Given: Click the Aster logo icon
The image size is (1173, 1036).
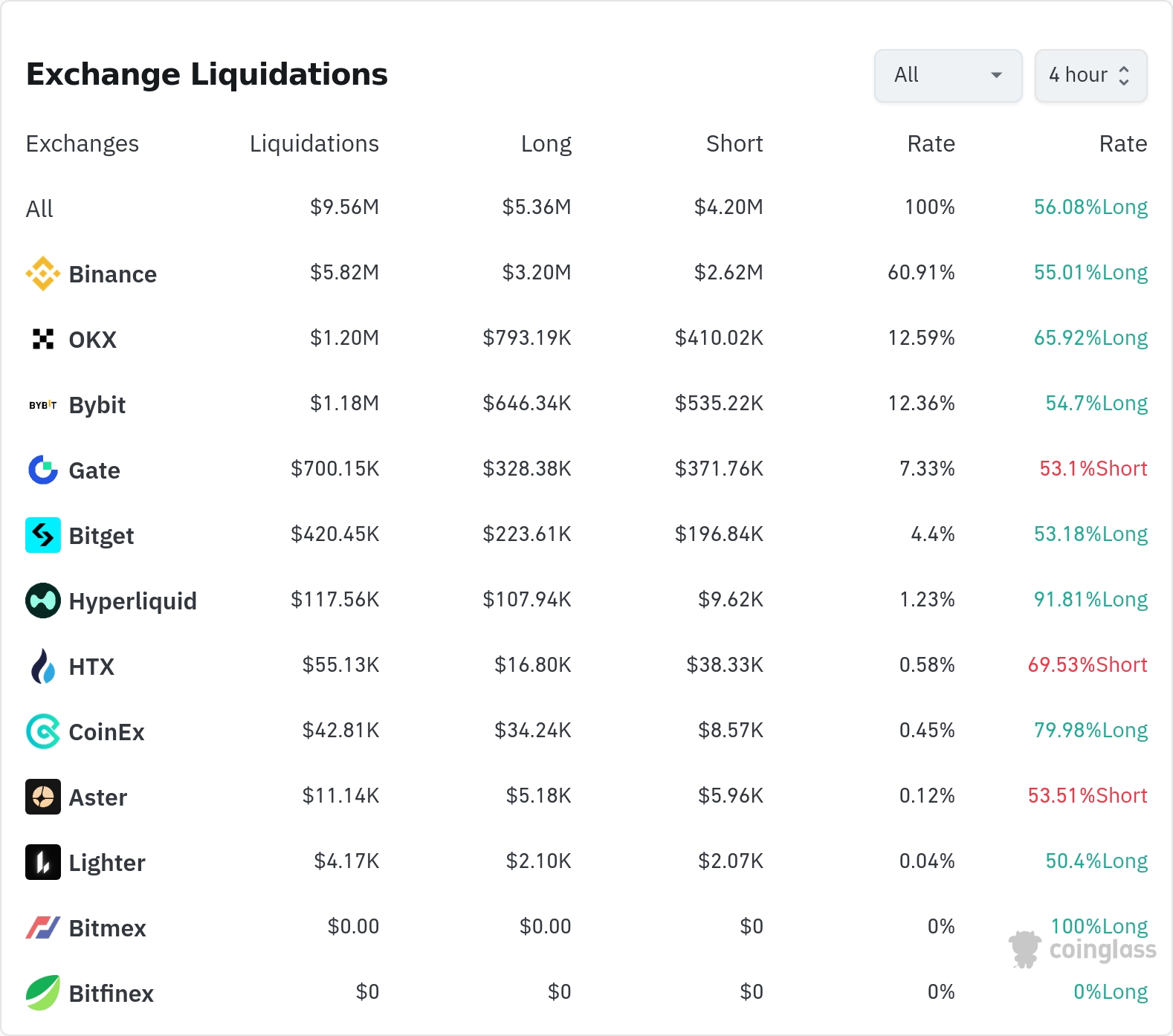Looking at the screenshot, I should [43, 797].
